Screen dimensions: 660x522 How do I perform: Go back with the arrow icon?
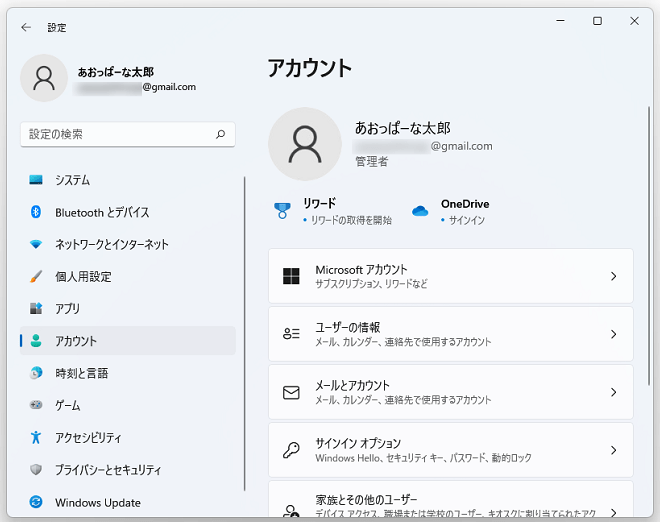26,28
